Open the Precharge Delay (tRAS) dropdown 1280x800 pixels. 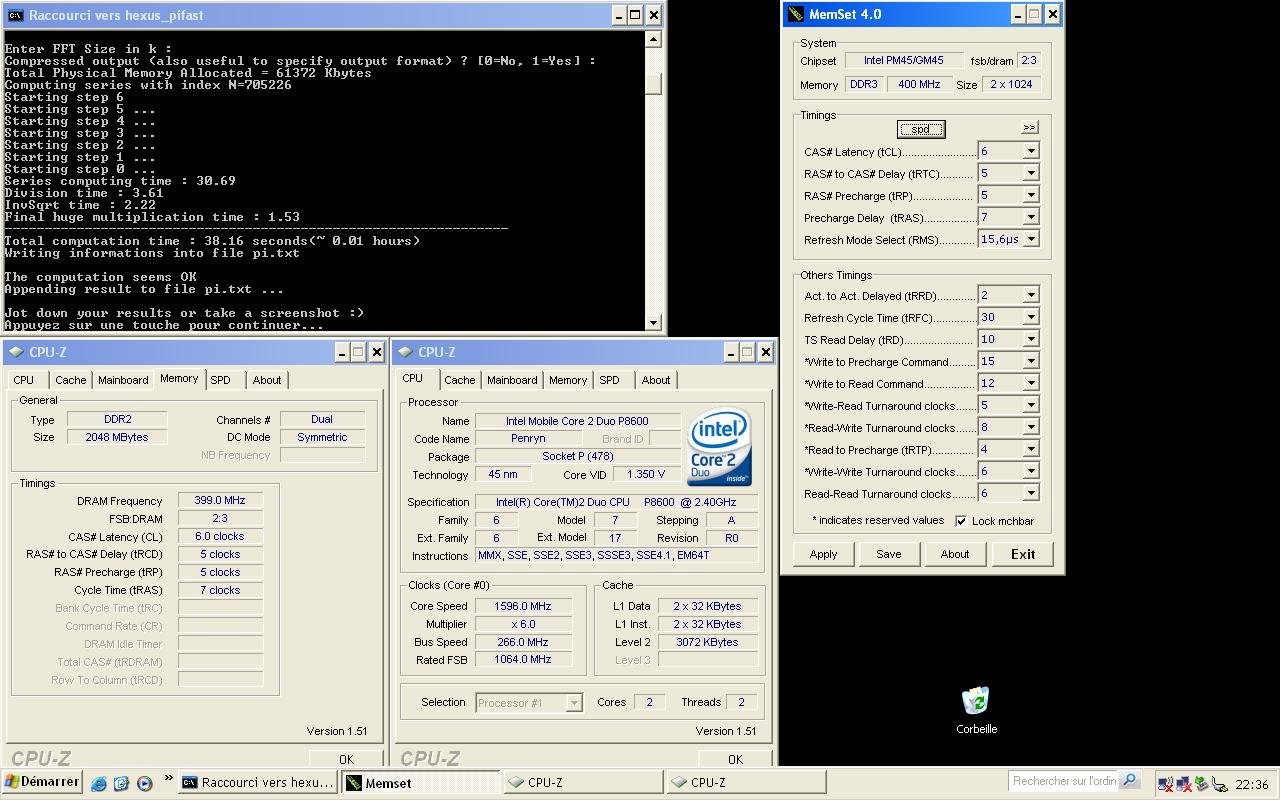(x=1030, y=217)
